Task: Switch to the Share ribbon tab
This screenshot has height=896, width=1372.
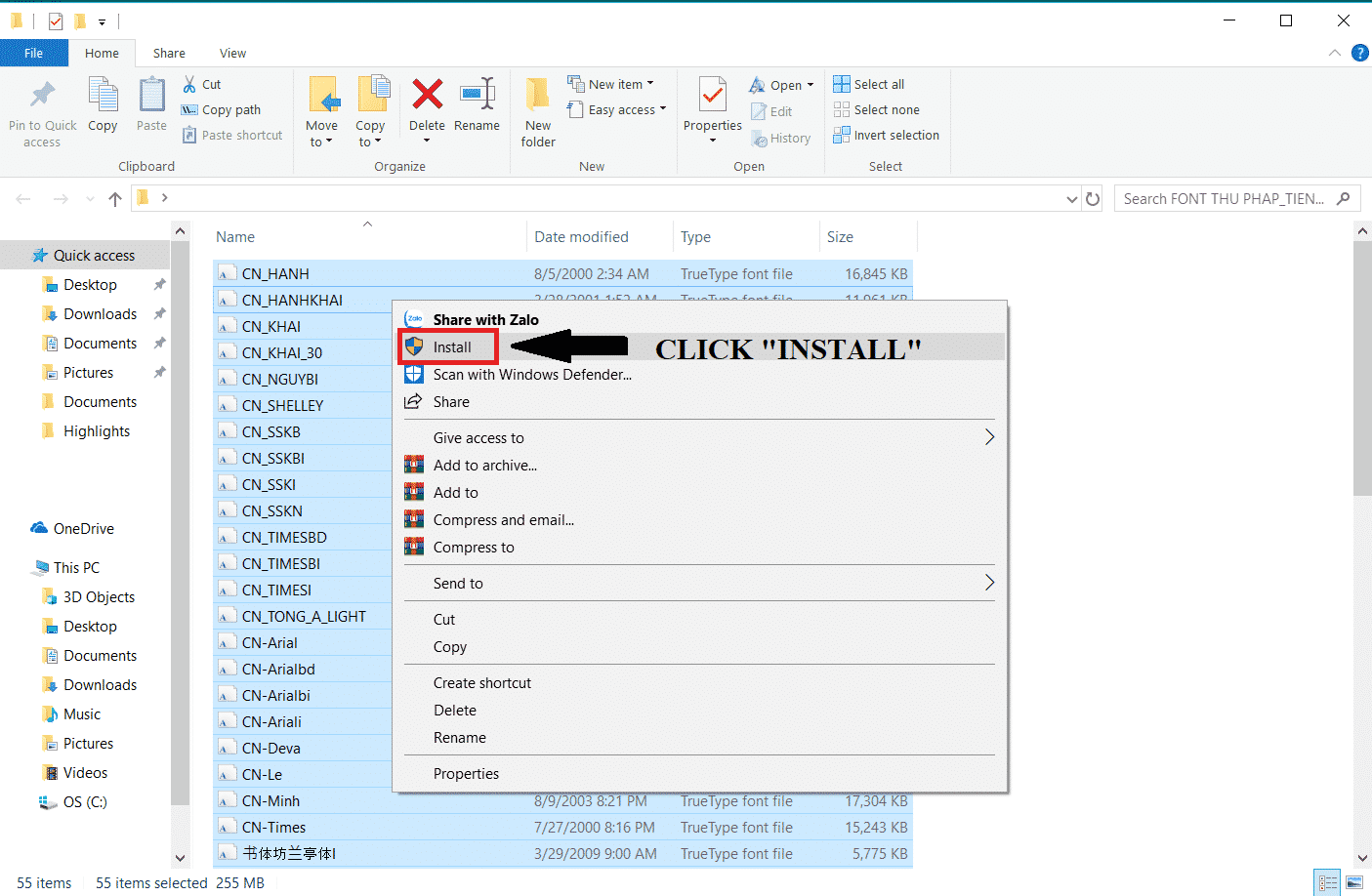Action: (169, 53)
